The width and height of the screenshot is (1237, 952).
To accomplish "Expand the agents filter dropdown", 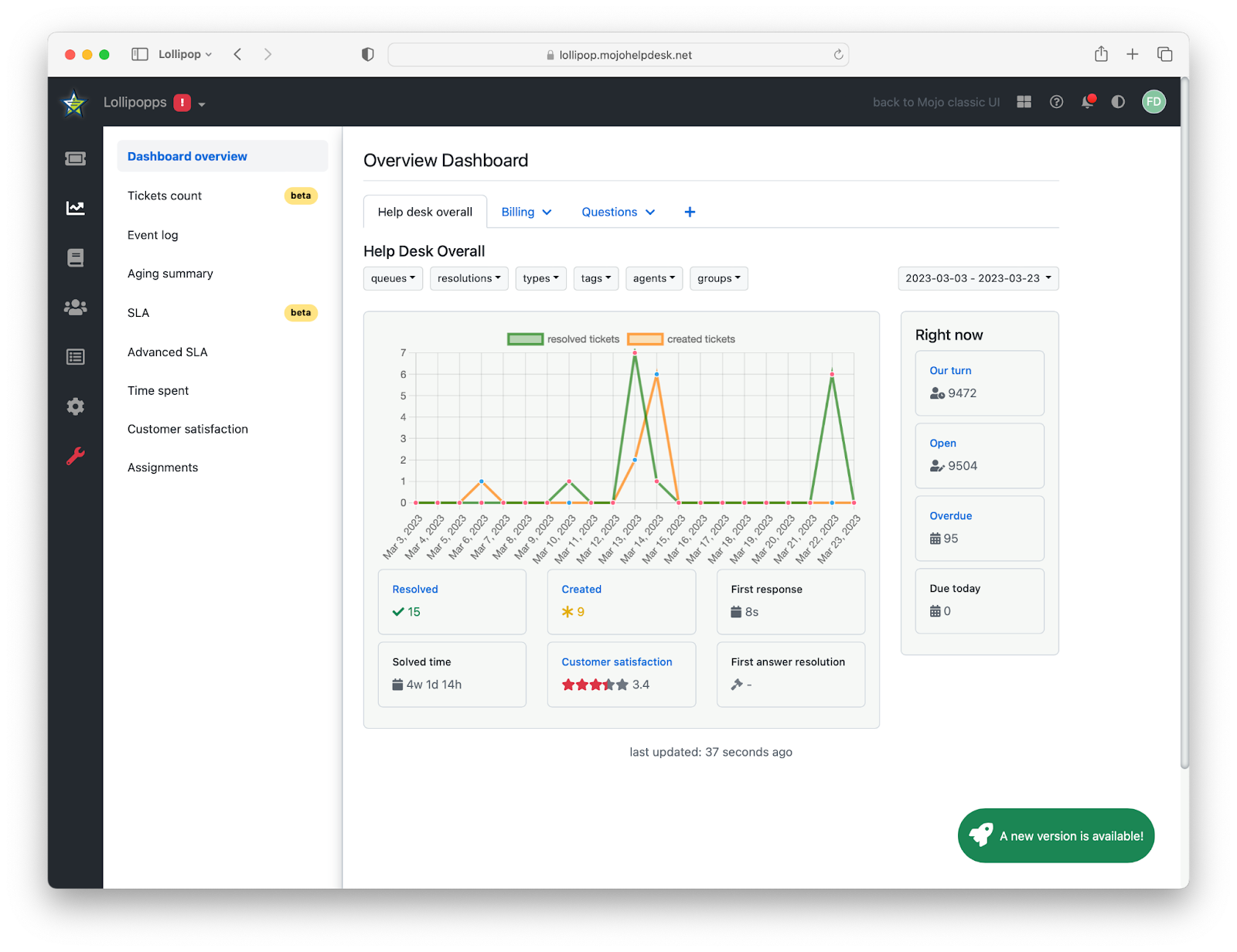I will 654,278.
